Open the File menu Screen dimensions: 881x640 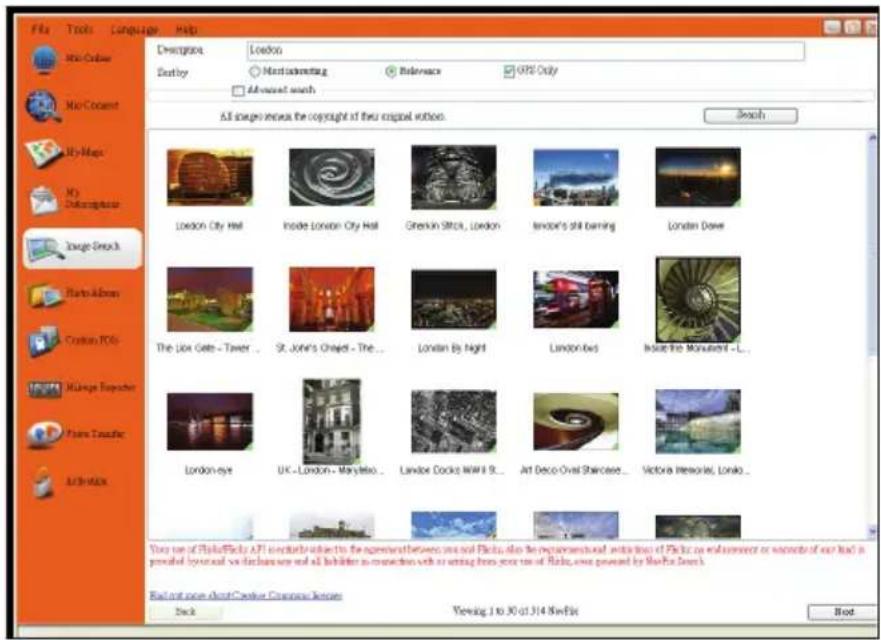tap(40, 29)
